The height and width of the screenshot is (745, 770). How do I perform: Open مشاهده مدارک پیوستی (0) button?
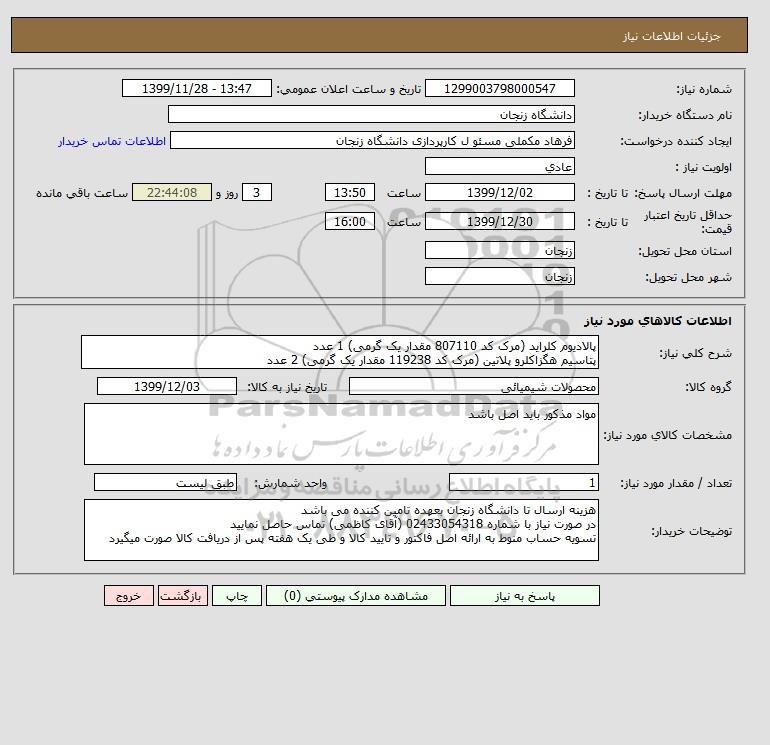click(x=356, y=596)
